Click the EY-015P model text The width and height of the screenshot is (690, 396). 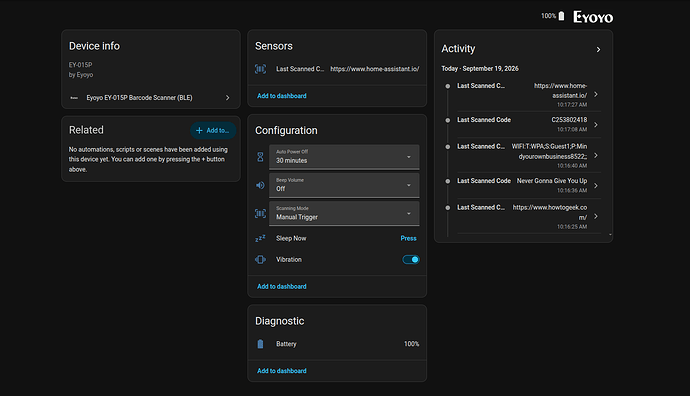point(81,65)
